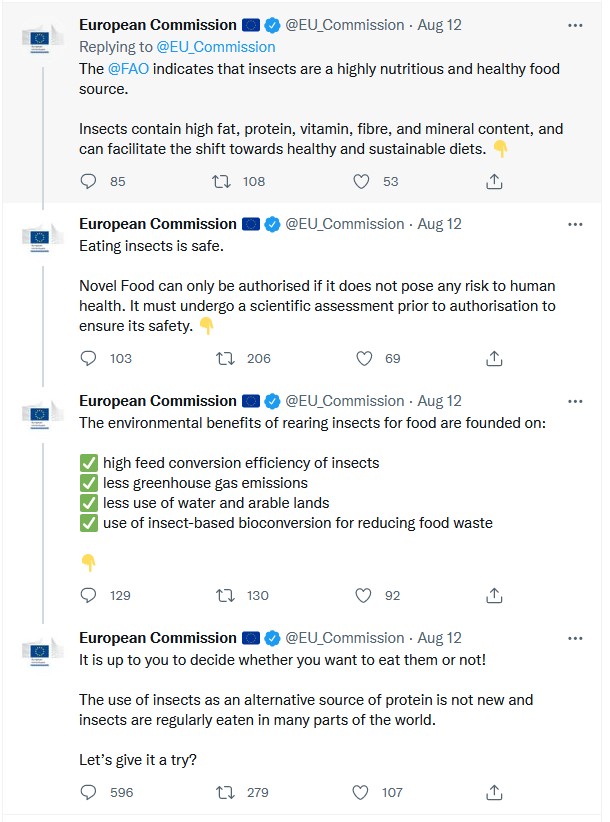Share the environmental benefits tweet

[x=494, y=596]
